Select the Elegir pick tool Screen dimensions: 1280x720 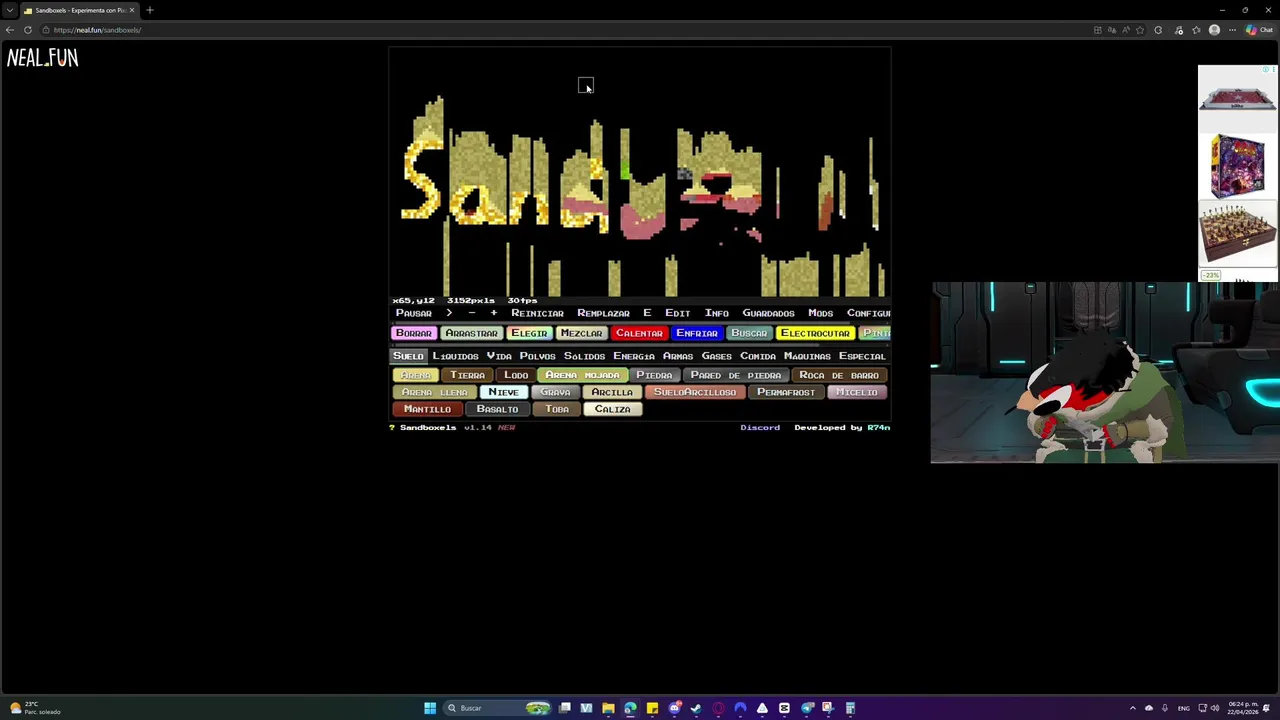(529, 333)
